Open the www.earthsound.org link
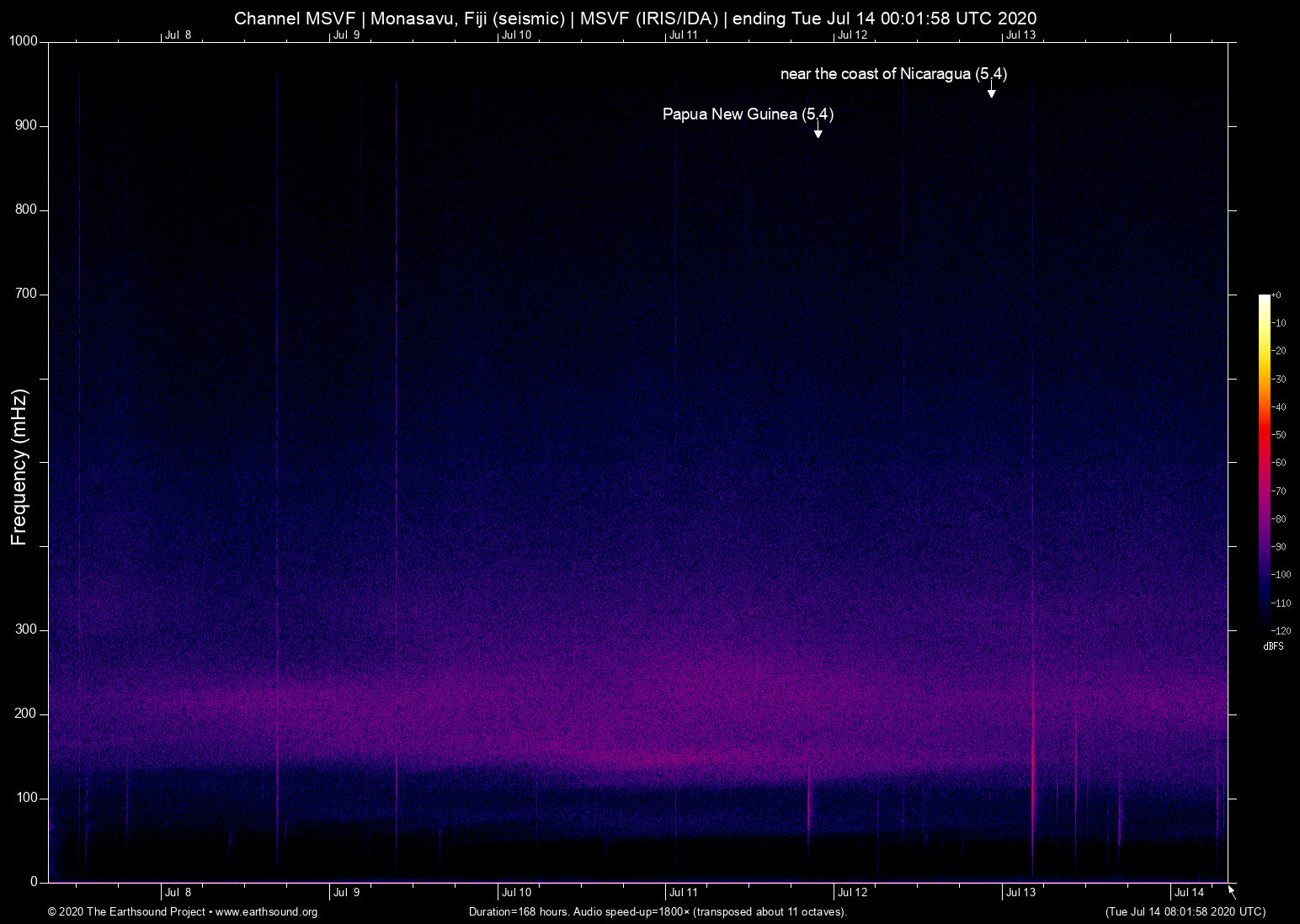 click(x=269, y=911)
